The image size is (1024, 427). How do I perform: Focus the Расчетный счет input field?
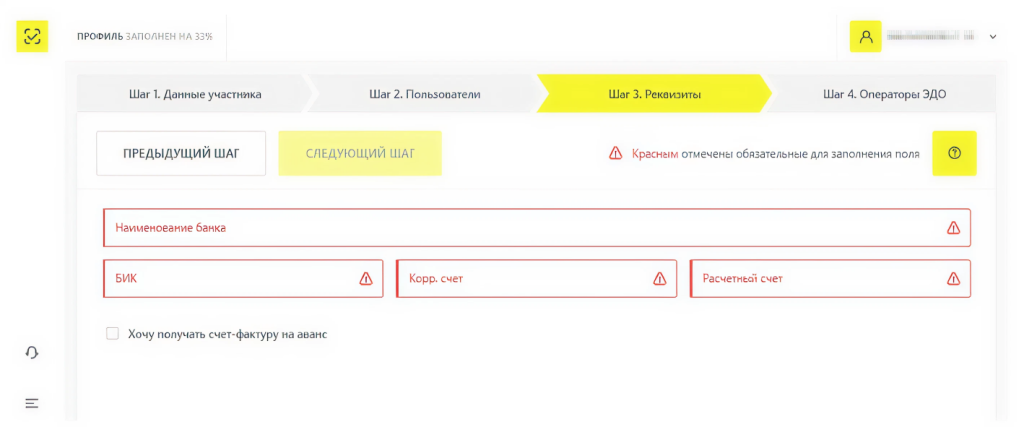tap(830, 279)
